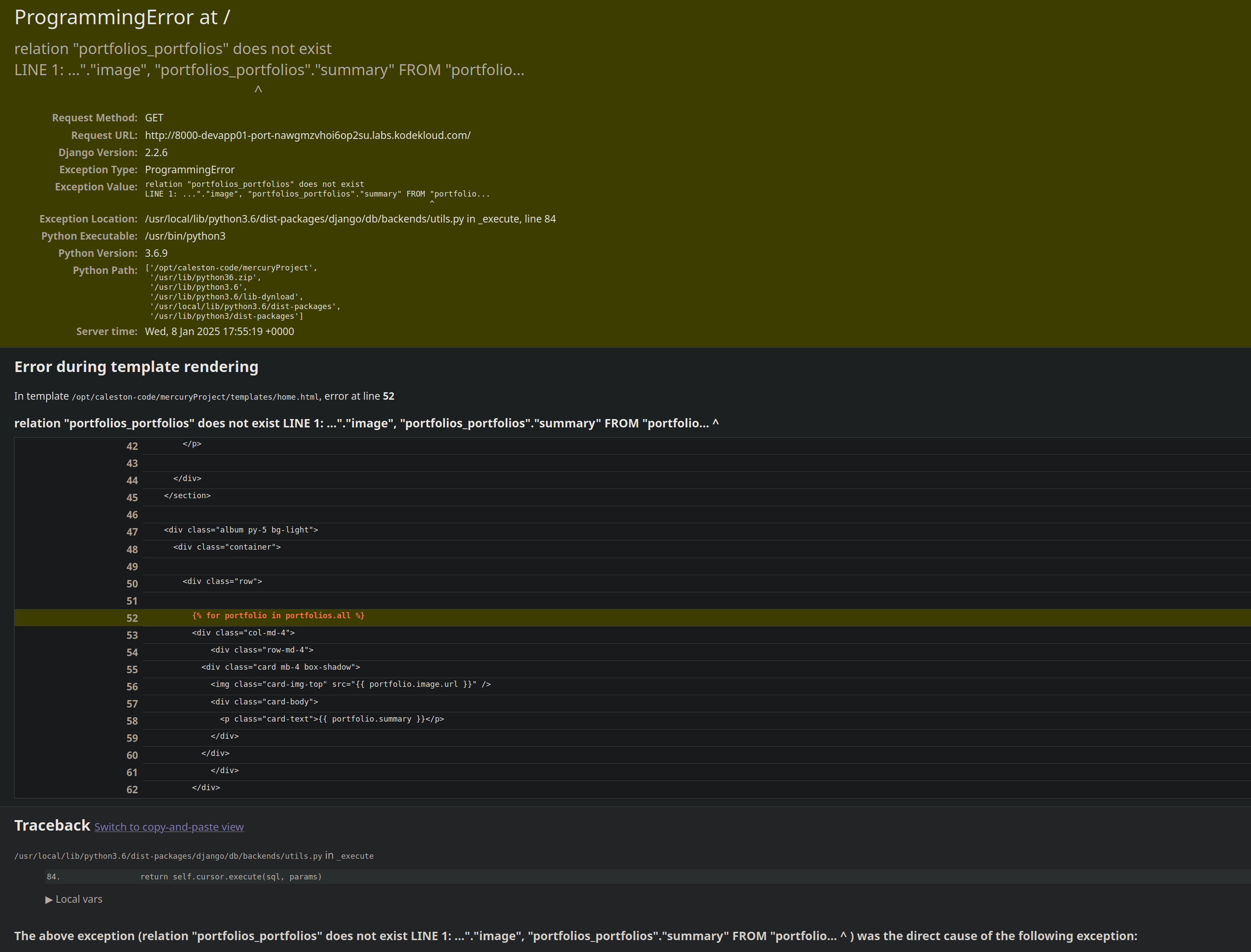Click line 47 album div code

tap(241, 530)
